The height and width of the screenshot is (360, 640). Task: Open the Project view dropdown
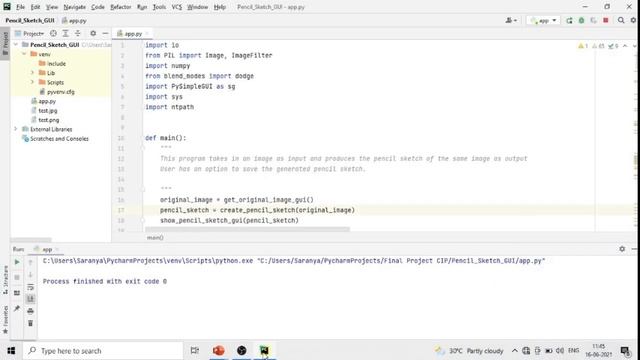click(29, 33)
